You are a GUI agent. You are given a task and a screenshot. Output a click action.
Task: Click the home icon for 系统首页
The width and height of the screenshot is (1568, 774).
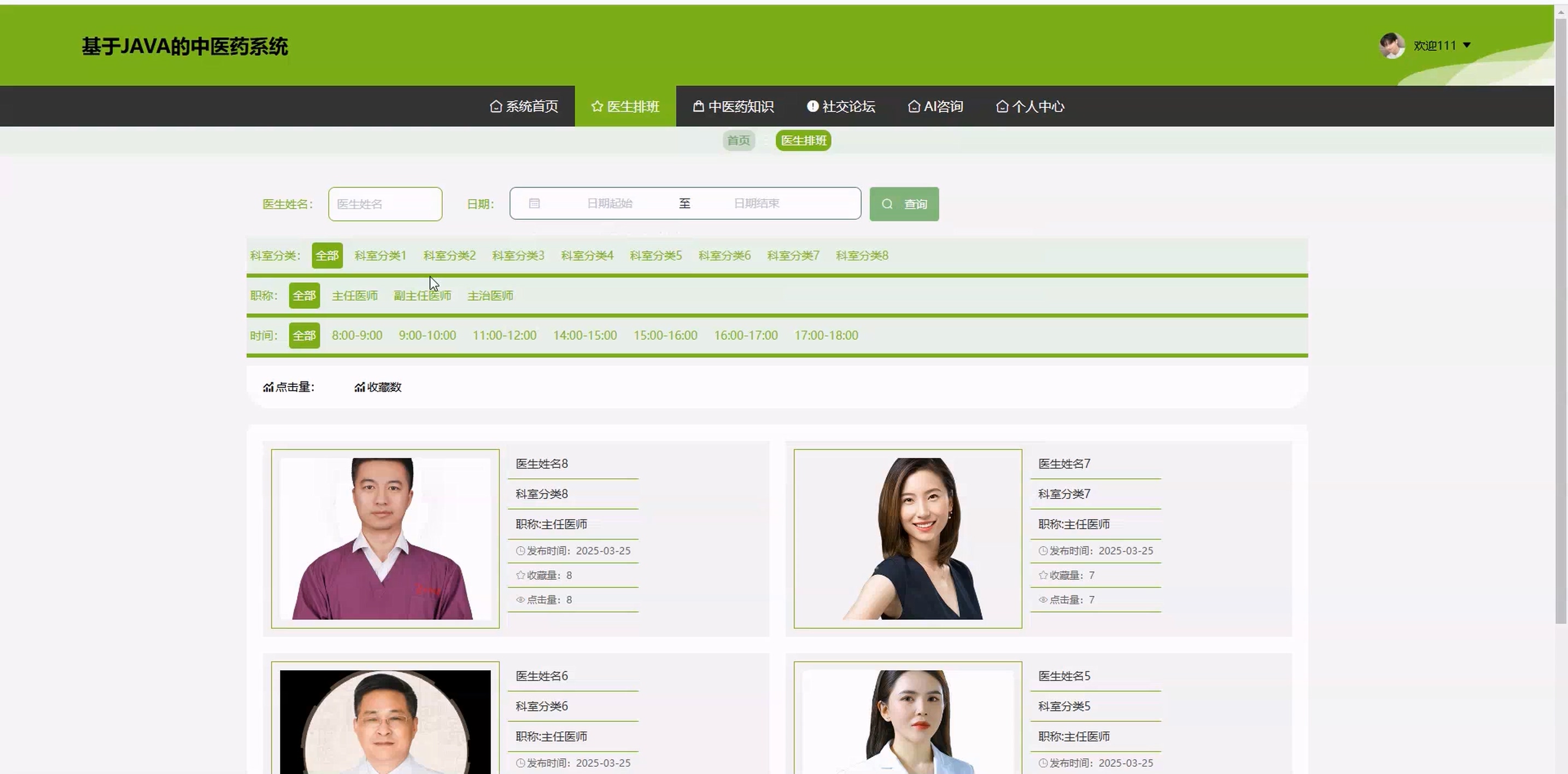(x=495, y=107)
